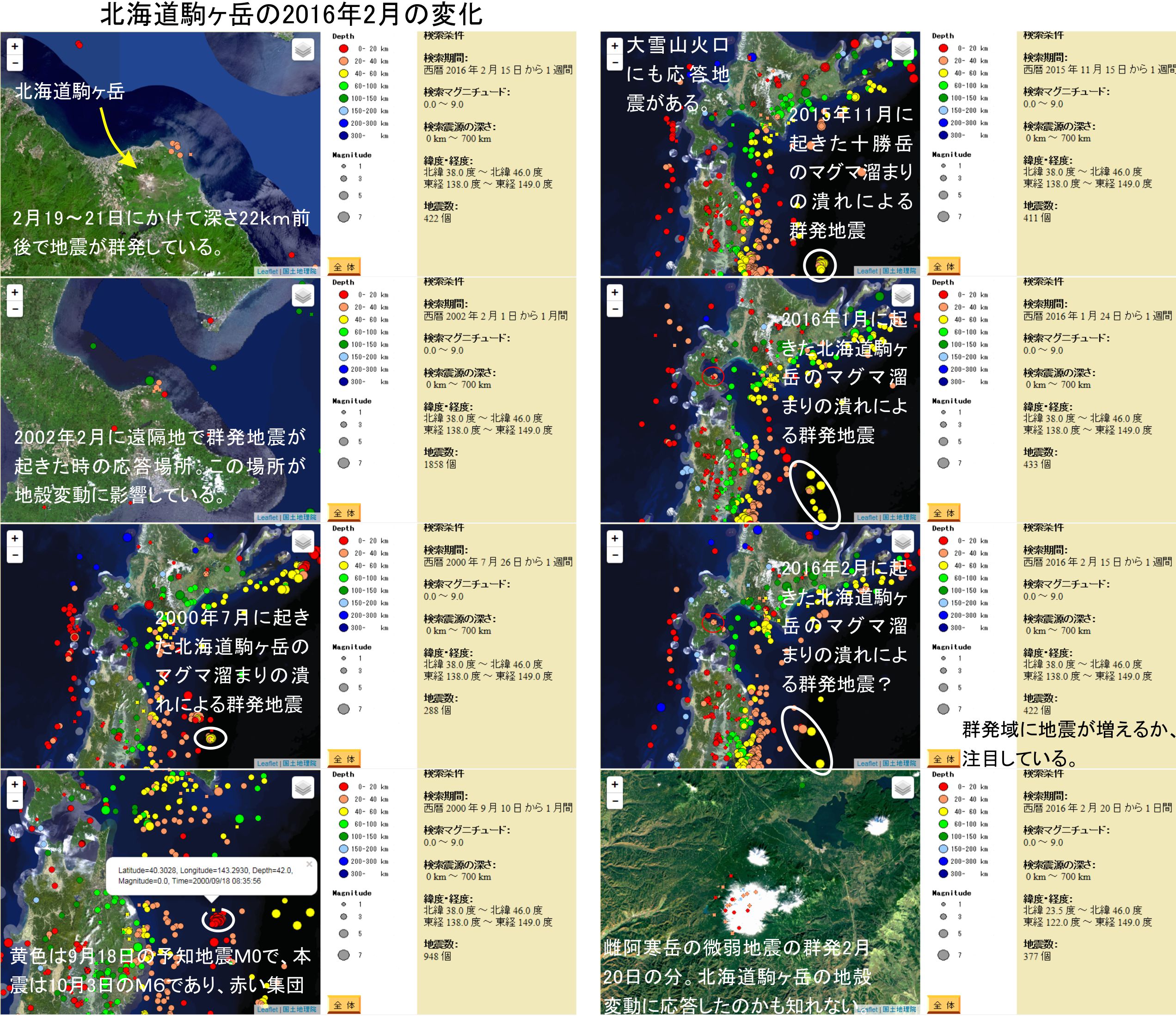Open layers control on 大雪山火口 map
1176x1016 pixels.
[902, 50]
